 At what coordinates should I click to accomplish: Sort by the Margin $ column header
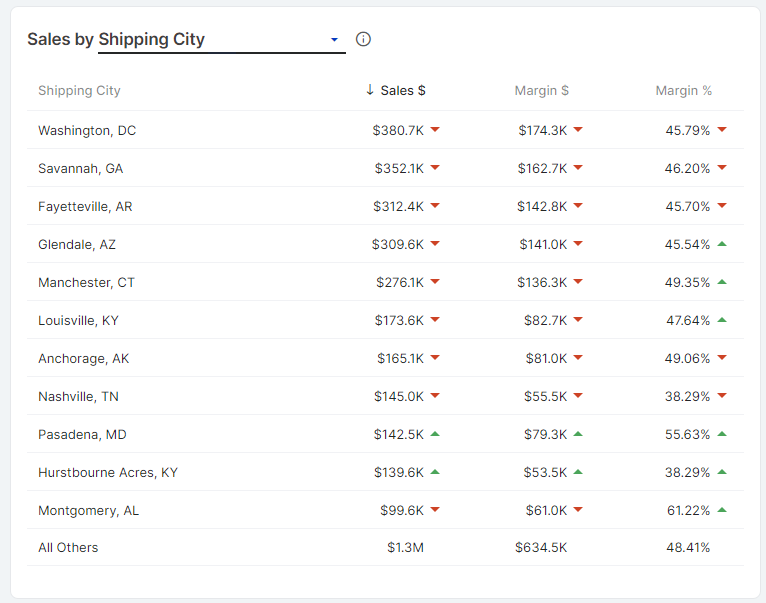click(541, 91)
